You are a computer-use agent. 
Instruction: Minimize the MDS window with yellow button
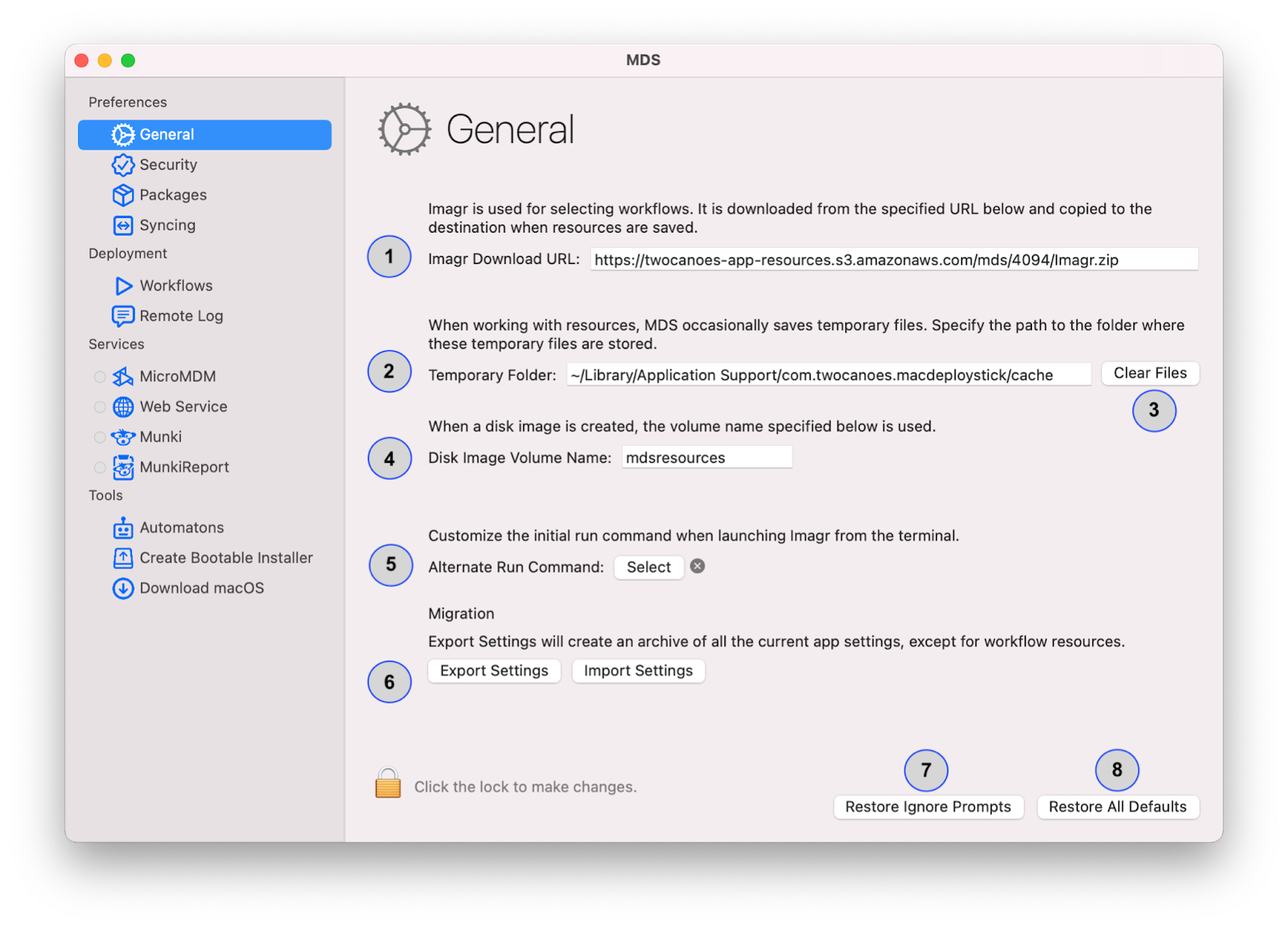pos(105,60)
